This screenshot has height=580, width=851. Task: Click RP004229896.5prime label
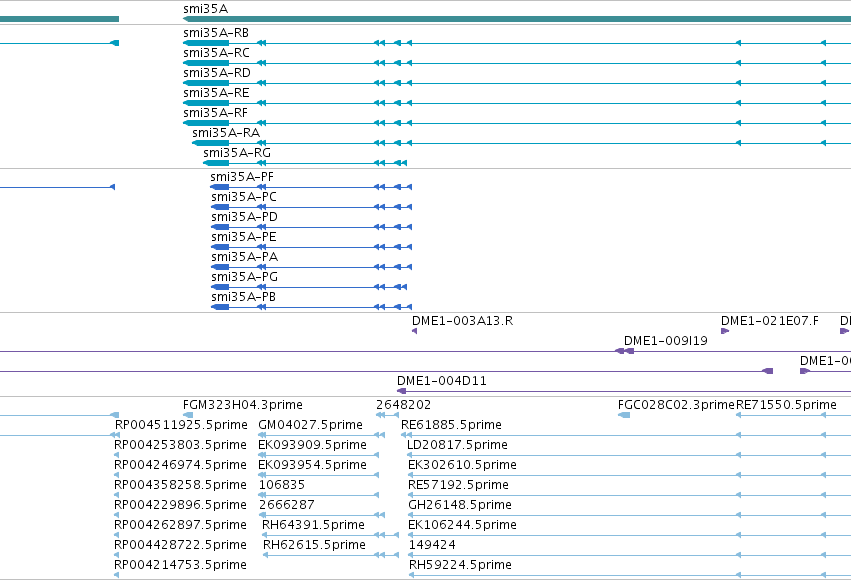[x=180, y=505]
